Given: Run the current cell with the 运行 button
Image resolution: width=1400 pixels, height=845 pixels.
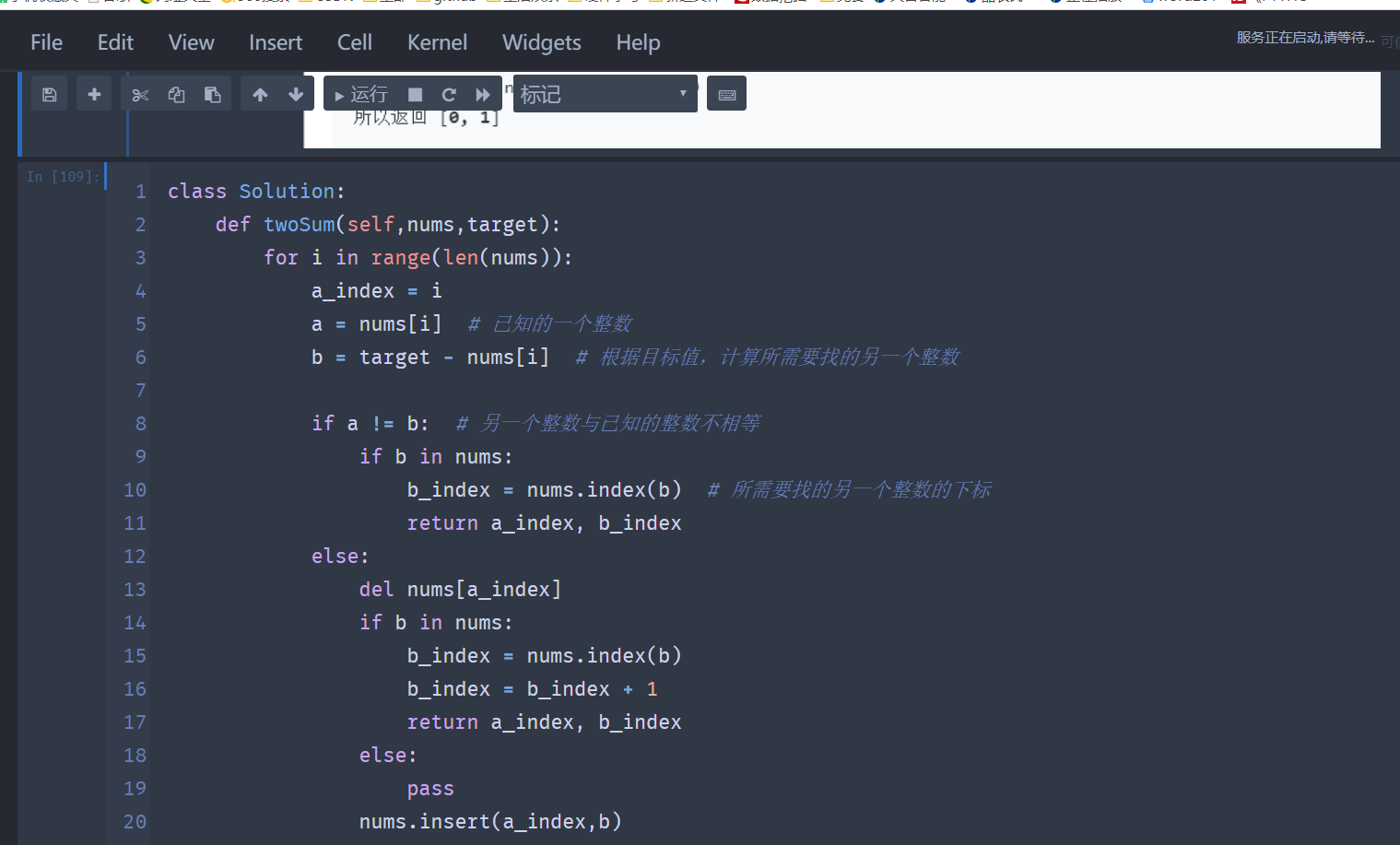Looking at the screenshot, I should coord(359,93).
